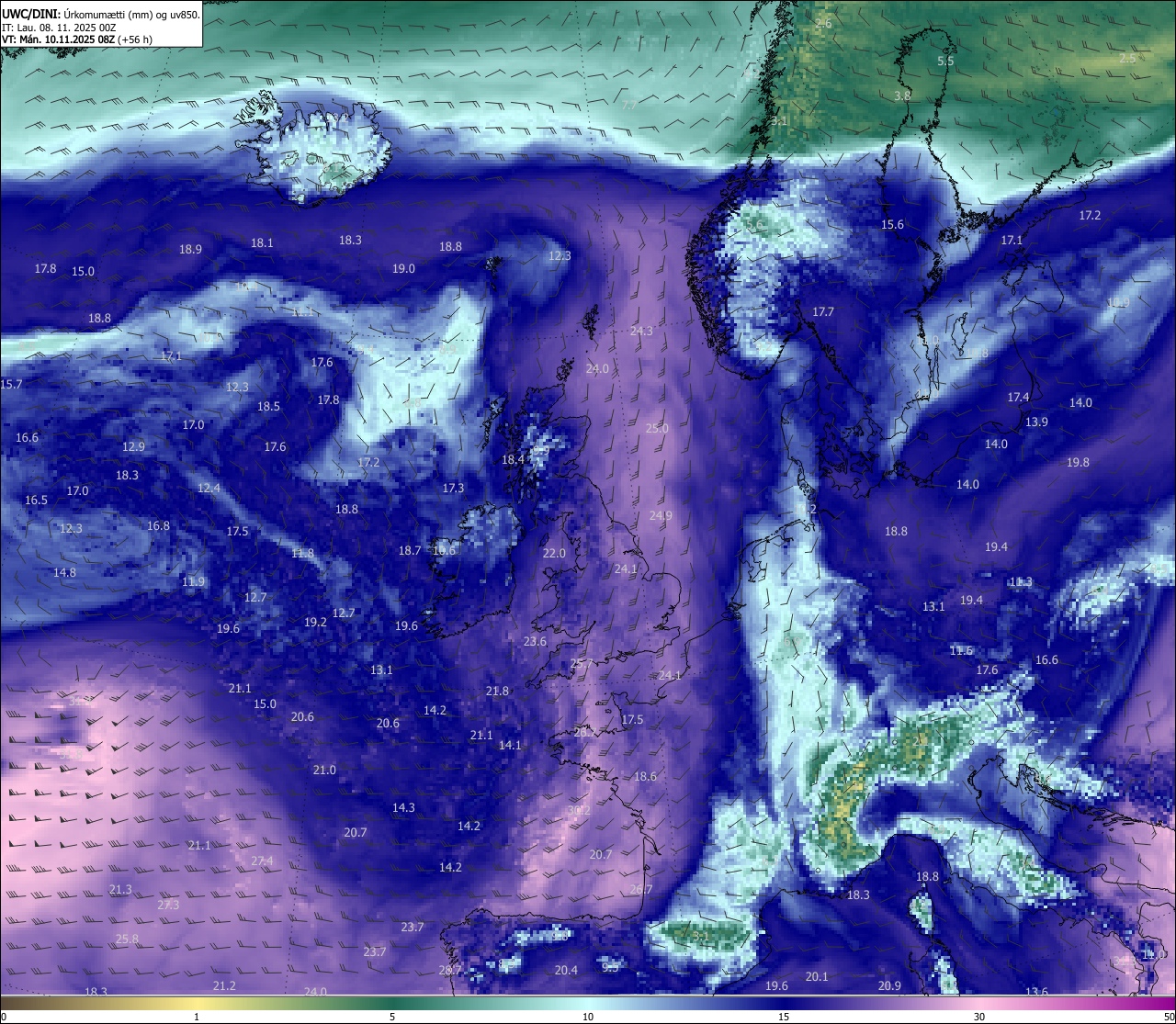This screenshot has width=1176, height=1024.
Task: Pick the 23.6 value label
Action: click(x=535, y=641)
